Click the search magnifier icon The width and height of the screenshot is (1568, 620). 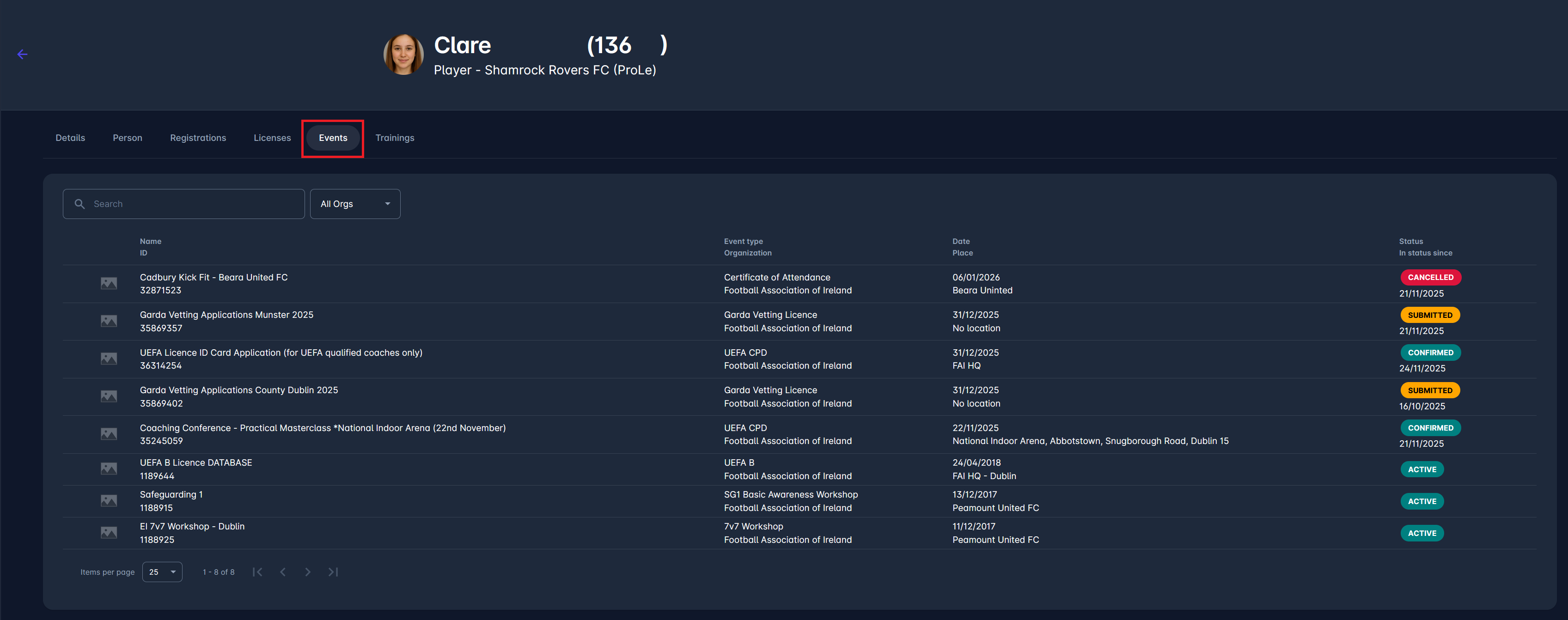80,204
